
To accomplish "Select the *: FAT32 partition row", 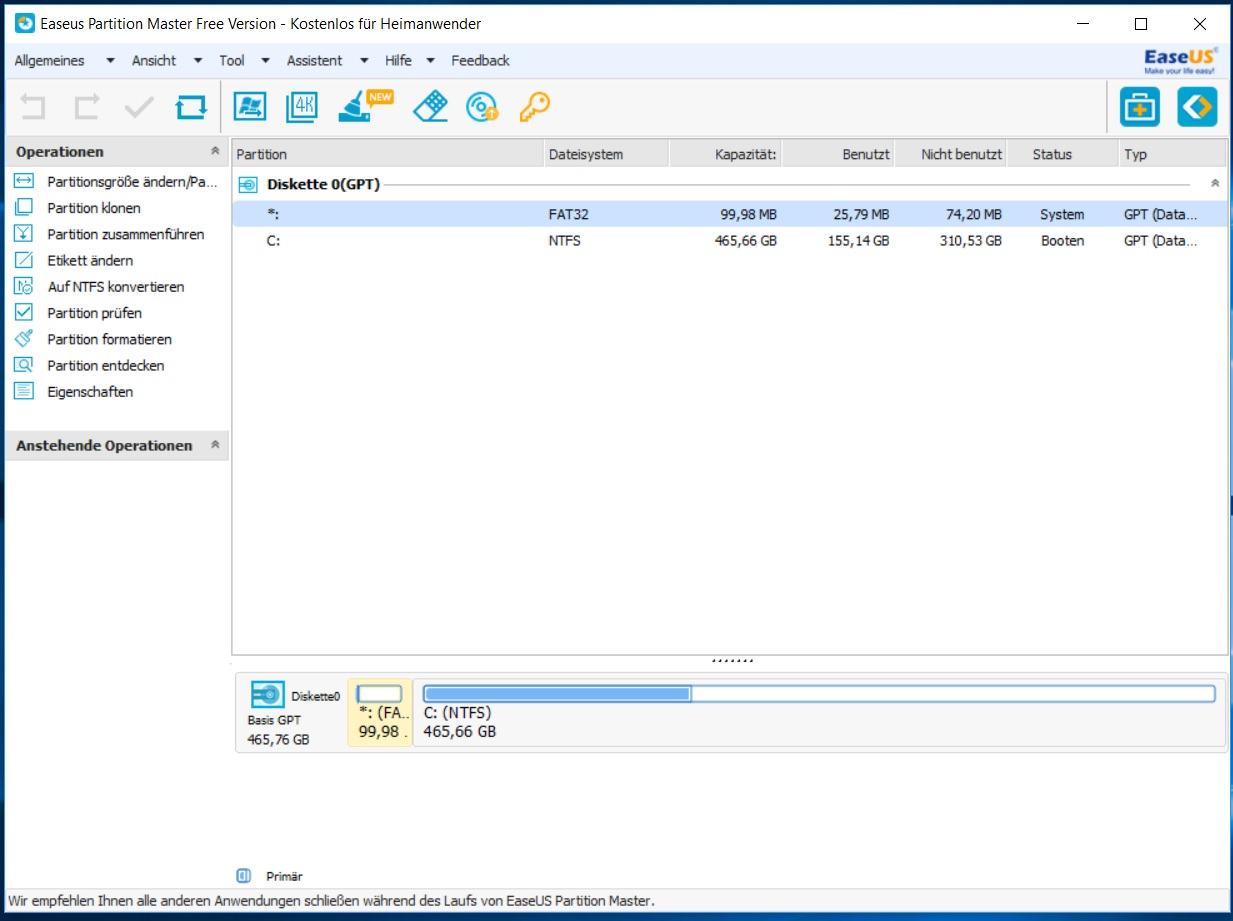I will [729, 214].
